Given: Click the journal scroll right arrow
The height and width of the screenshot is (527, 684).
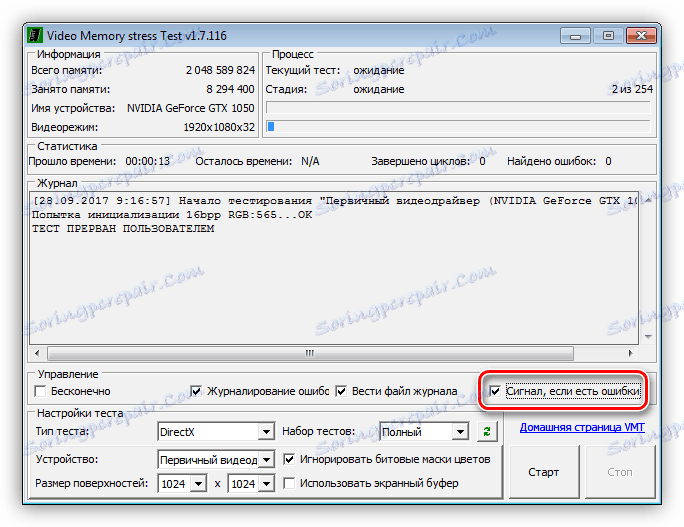Looking at the screenshot, I should point(630,353).
